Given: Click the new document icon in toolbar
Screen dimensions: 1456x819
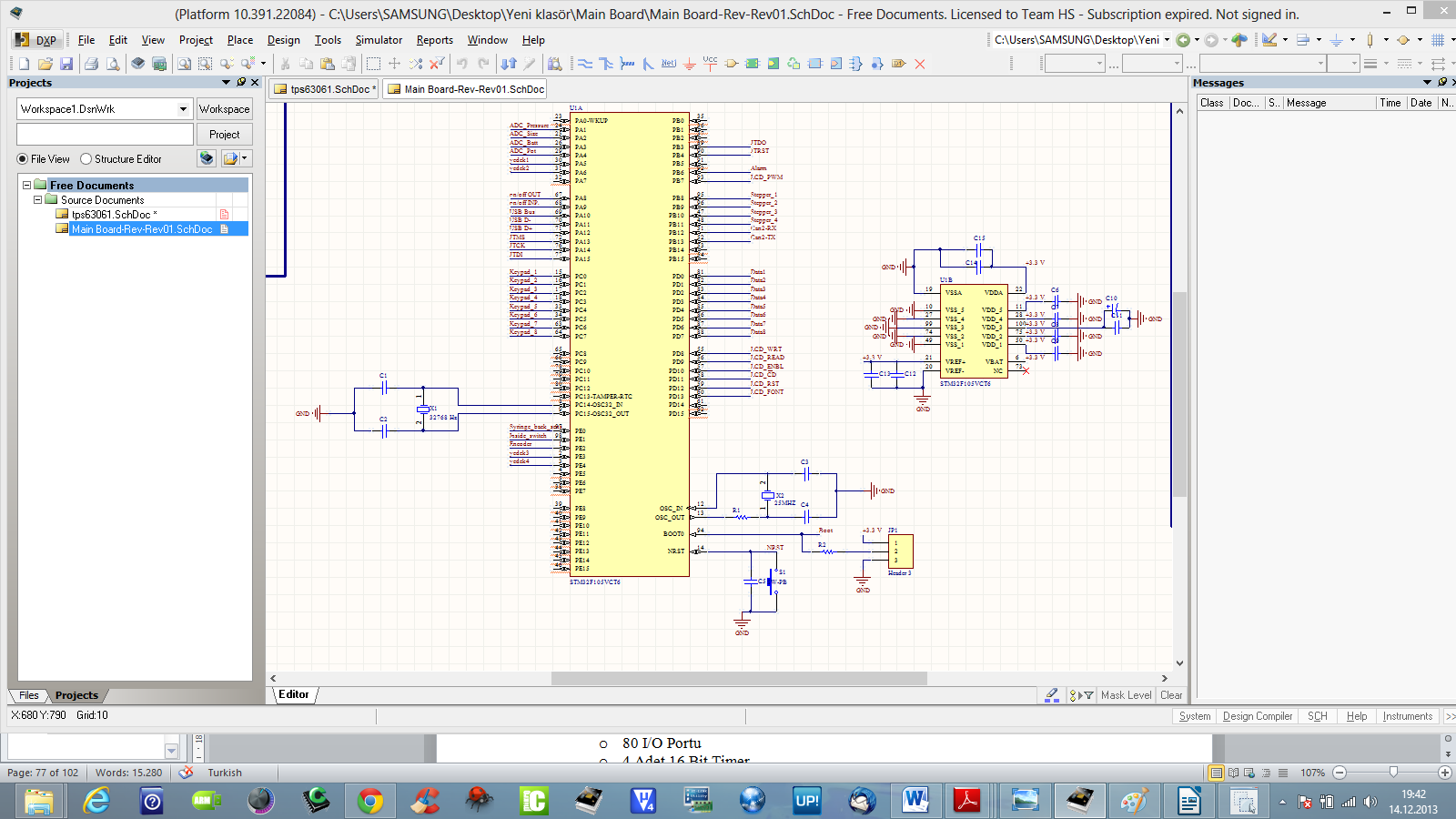Looking at the screenshot, I should click(24, 64).
